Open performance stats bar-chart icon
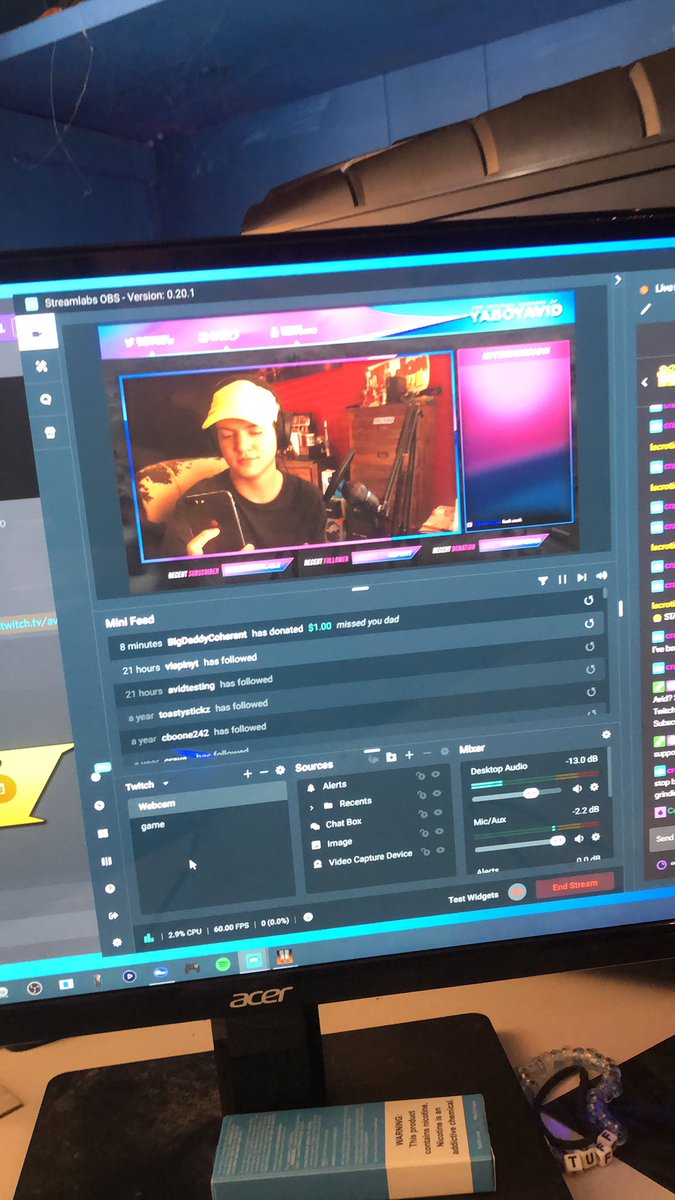Screen dimensions: 675x1200 point(150,937)
